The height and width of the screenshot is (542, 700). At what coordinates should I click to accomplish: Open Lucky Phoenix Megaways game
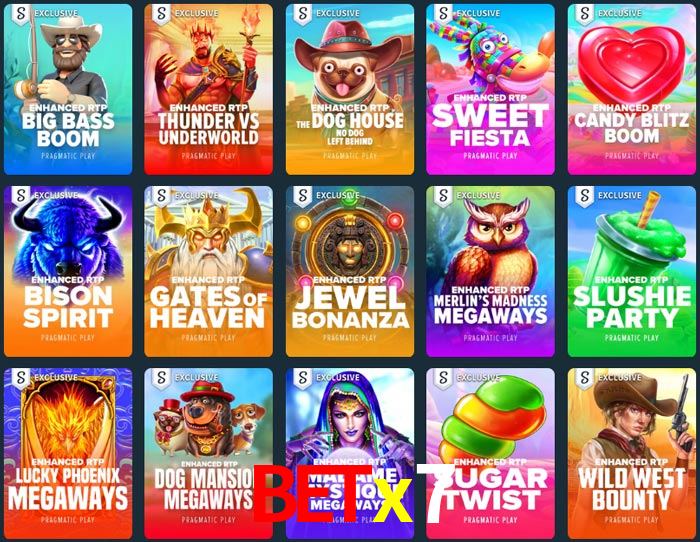pyautogui.click(x=68, y=454)
